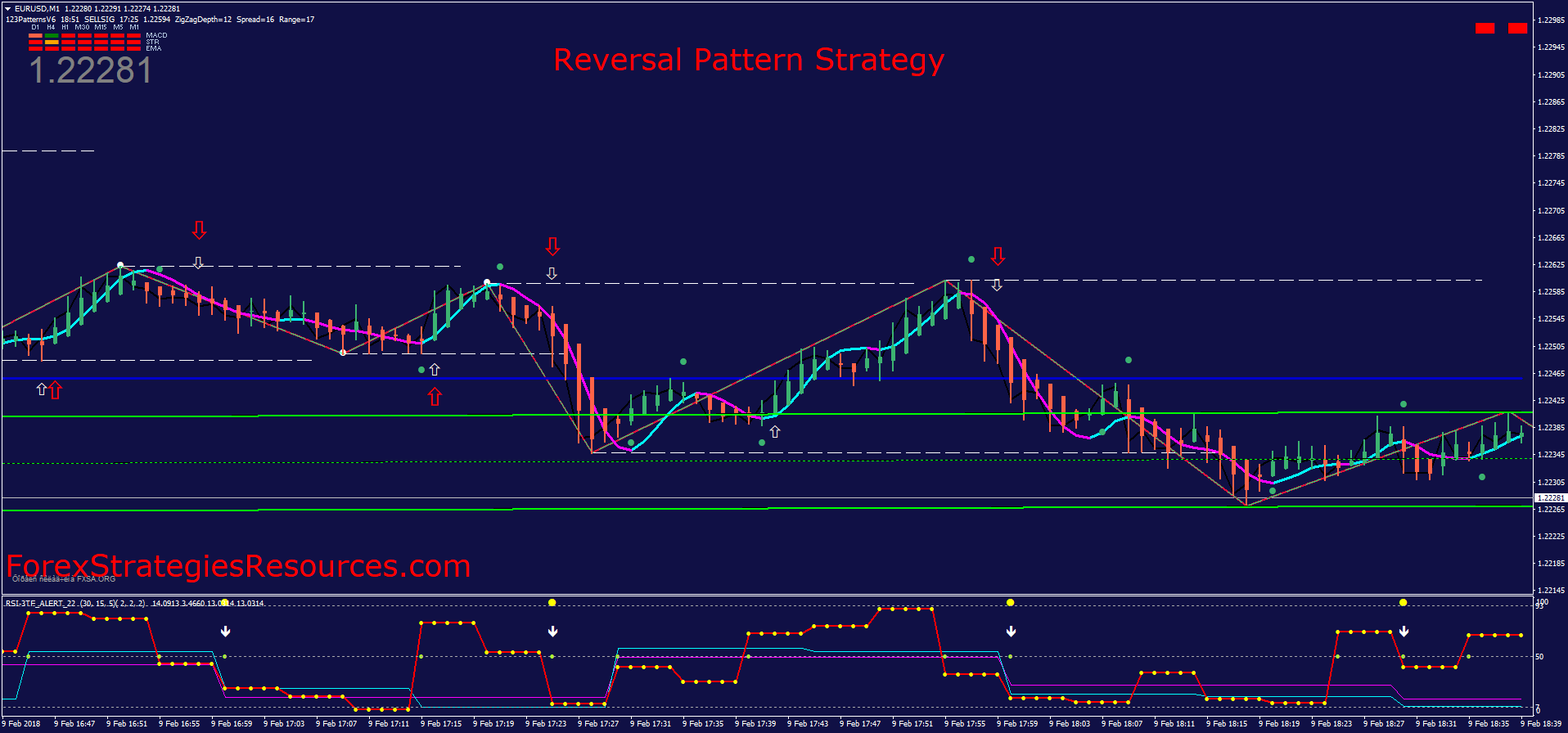
Task: Select the upper green horizontal line near 1.22400
Action: 766,414
